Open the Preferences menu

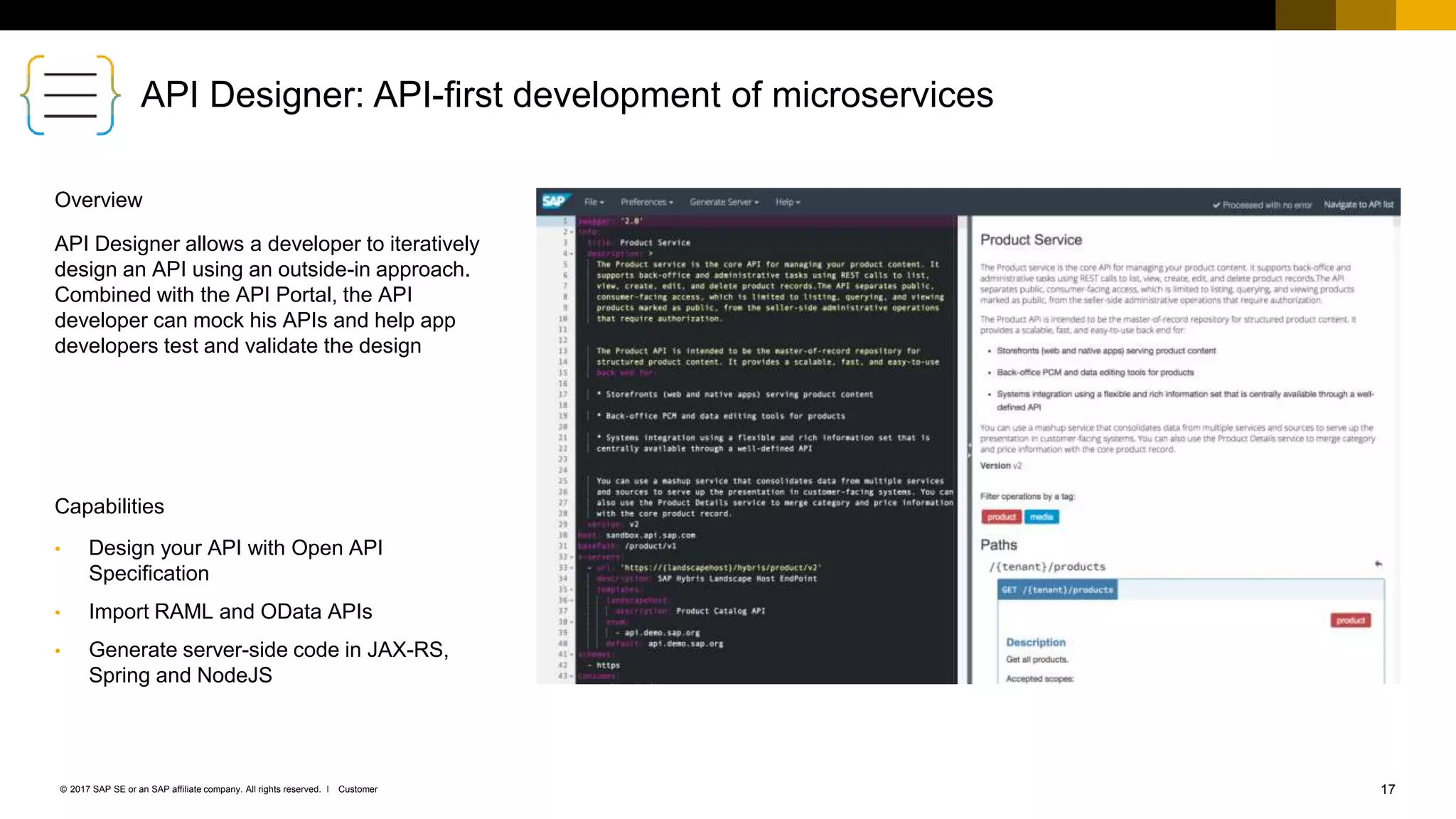(x=646, y=202)
